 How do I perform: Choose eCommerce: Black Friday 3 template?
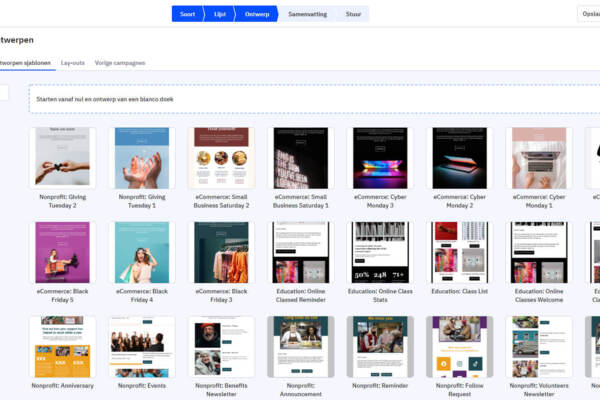(x=221, y=252)
